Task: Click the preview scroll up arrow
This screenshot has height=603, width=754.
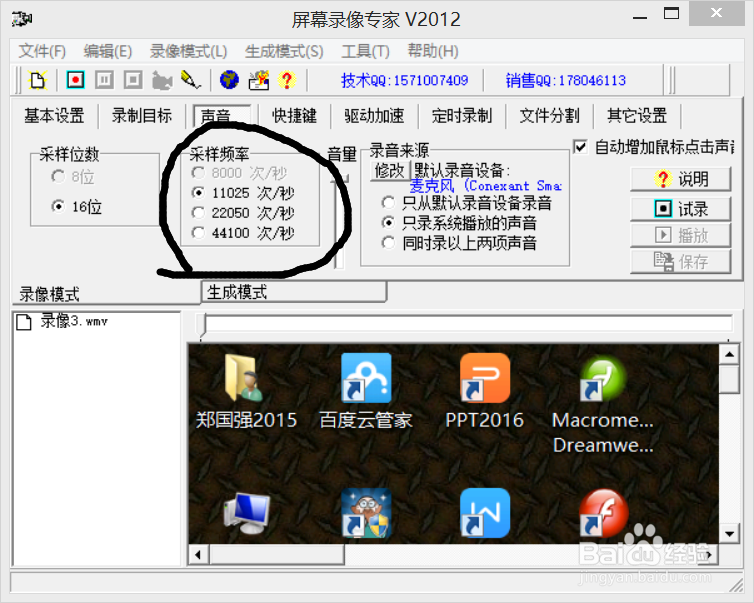Action: [x=729, y=355]
